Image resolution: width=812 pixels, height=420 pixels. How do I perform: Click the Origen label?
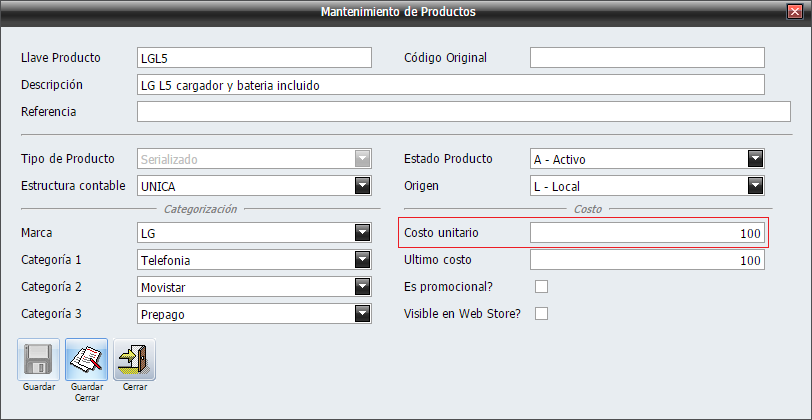point(421,186)
